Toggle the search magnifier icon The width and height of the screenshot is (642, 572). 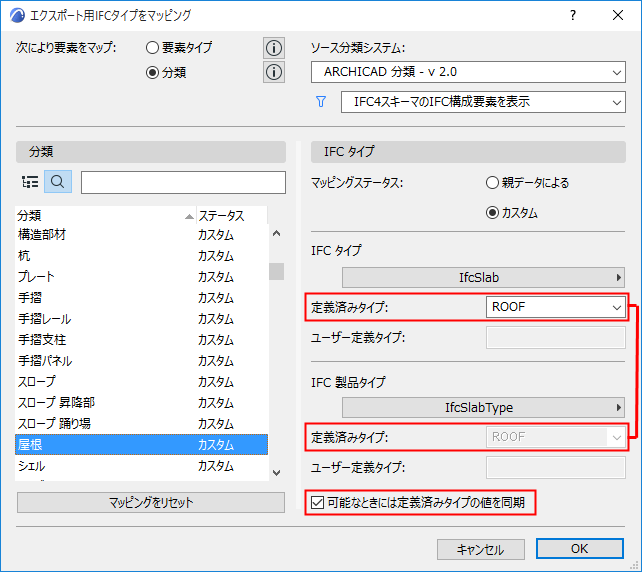tap(58, 182)
